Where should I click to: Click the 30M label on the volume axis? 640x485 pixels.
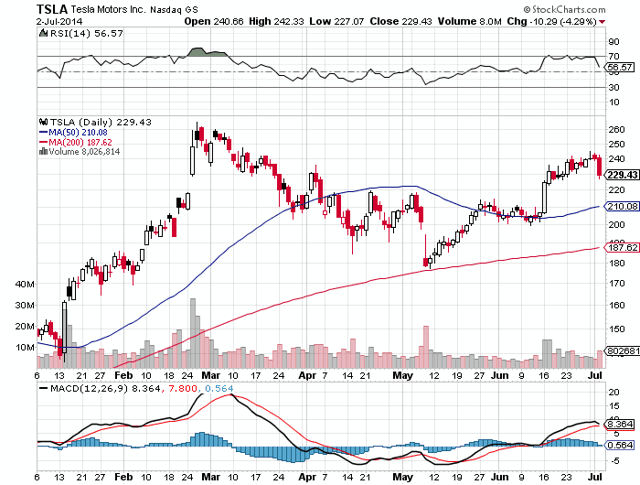click(25, 305)
